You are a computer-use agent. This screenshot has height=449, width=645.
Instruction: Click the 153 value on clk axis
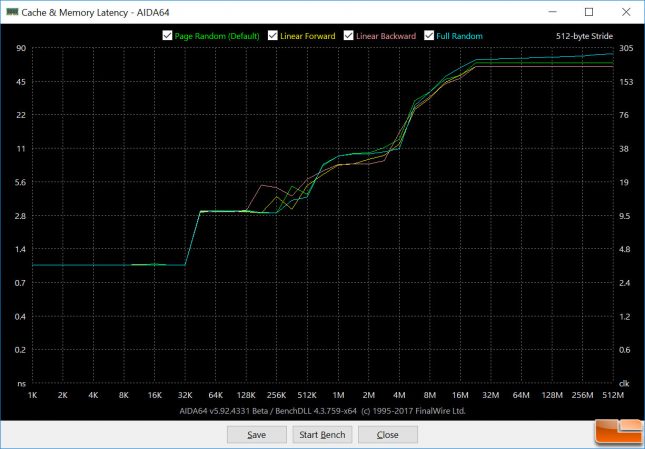coord(626,82)
